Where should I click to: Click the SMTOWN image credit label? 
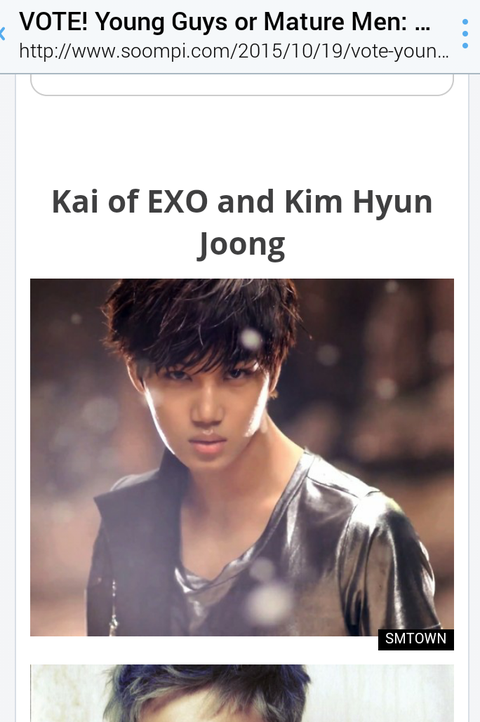[x=416, y=639]
